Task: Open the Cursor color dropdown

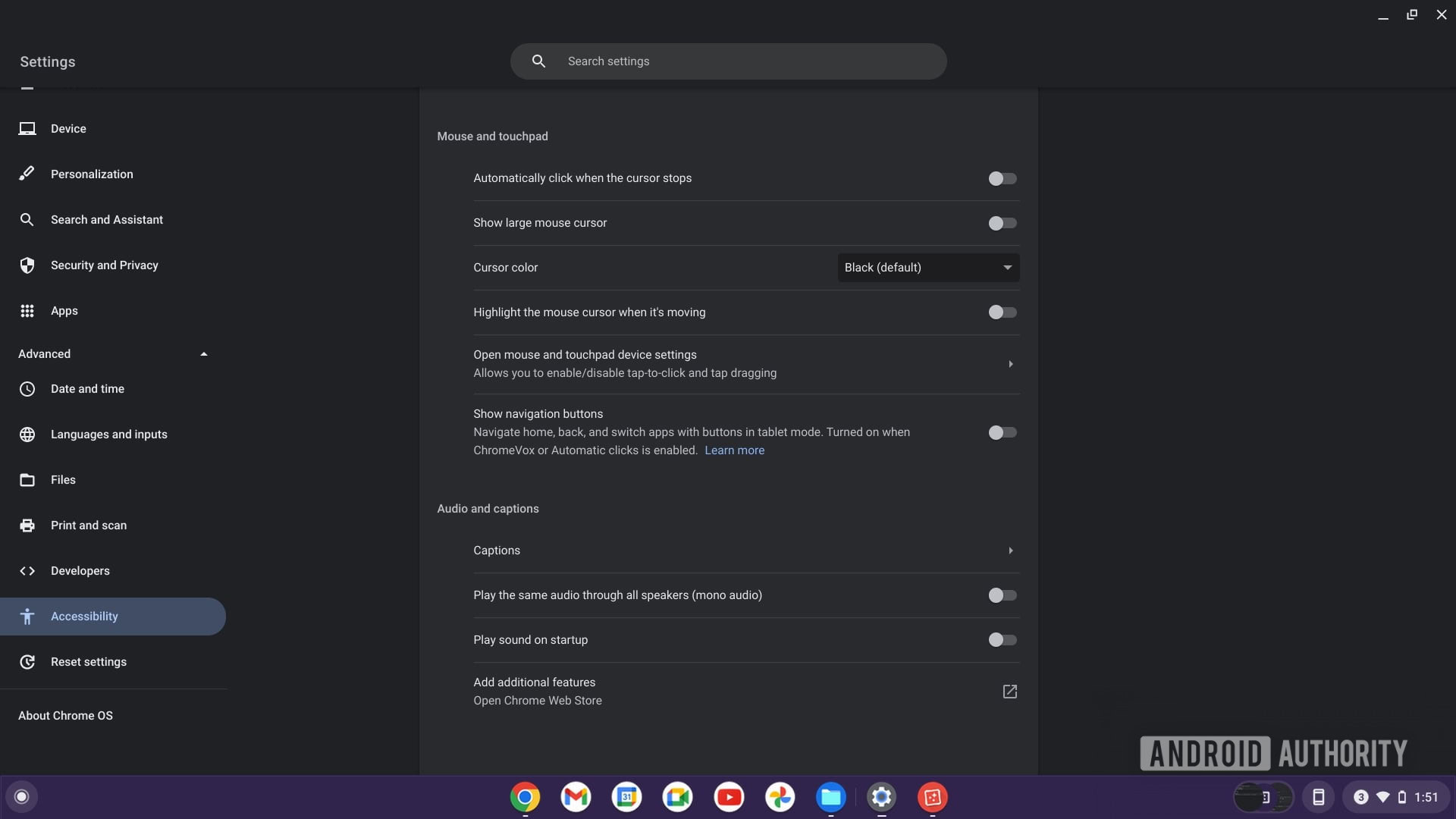Action: [x=927, y=268]
